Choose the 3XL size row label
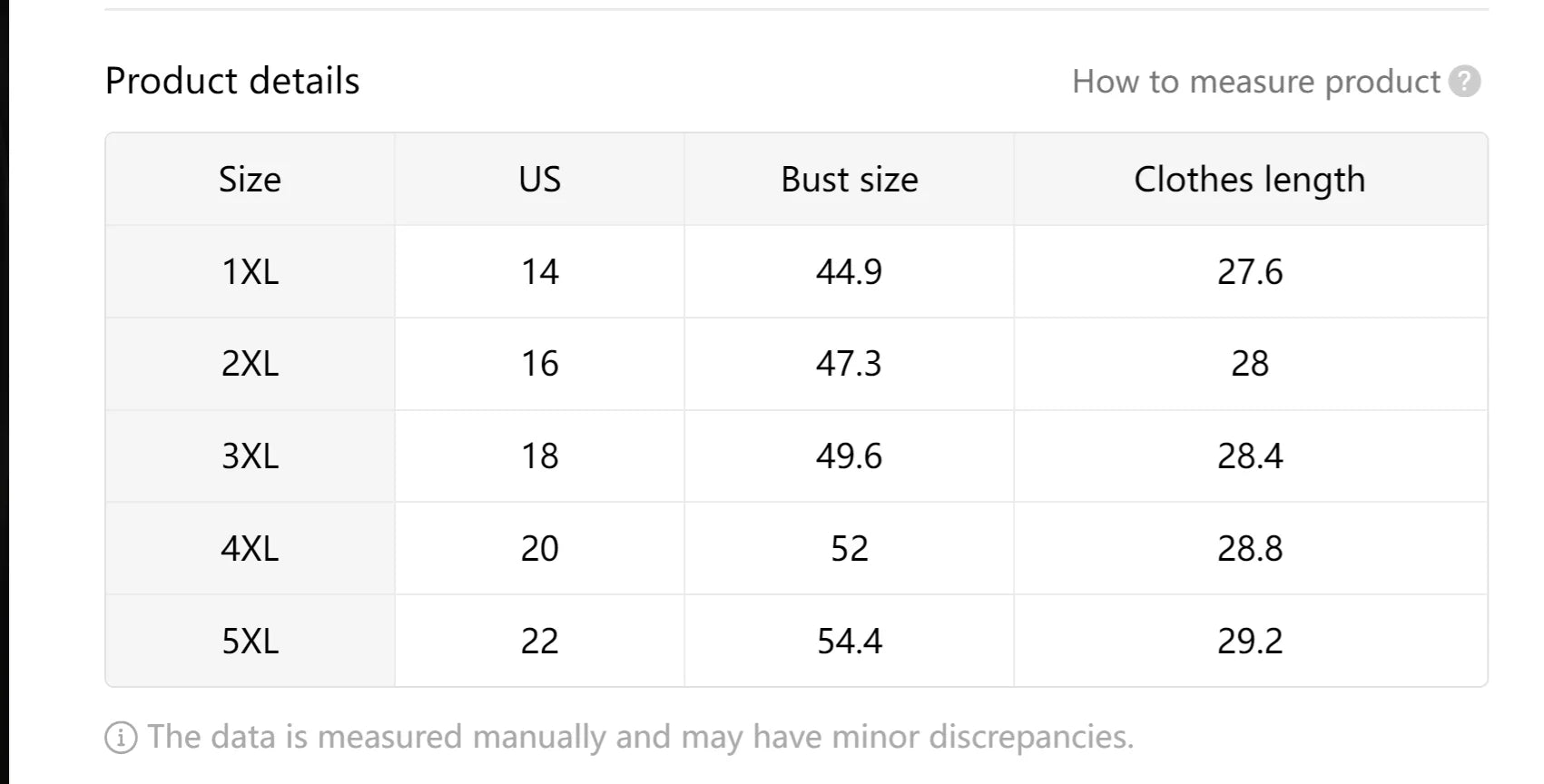 point(250,456)
